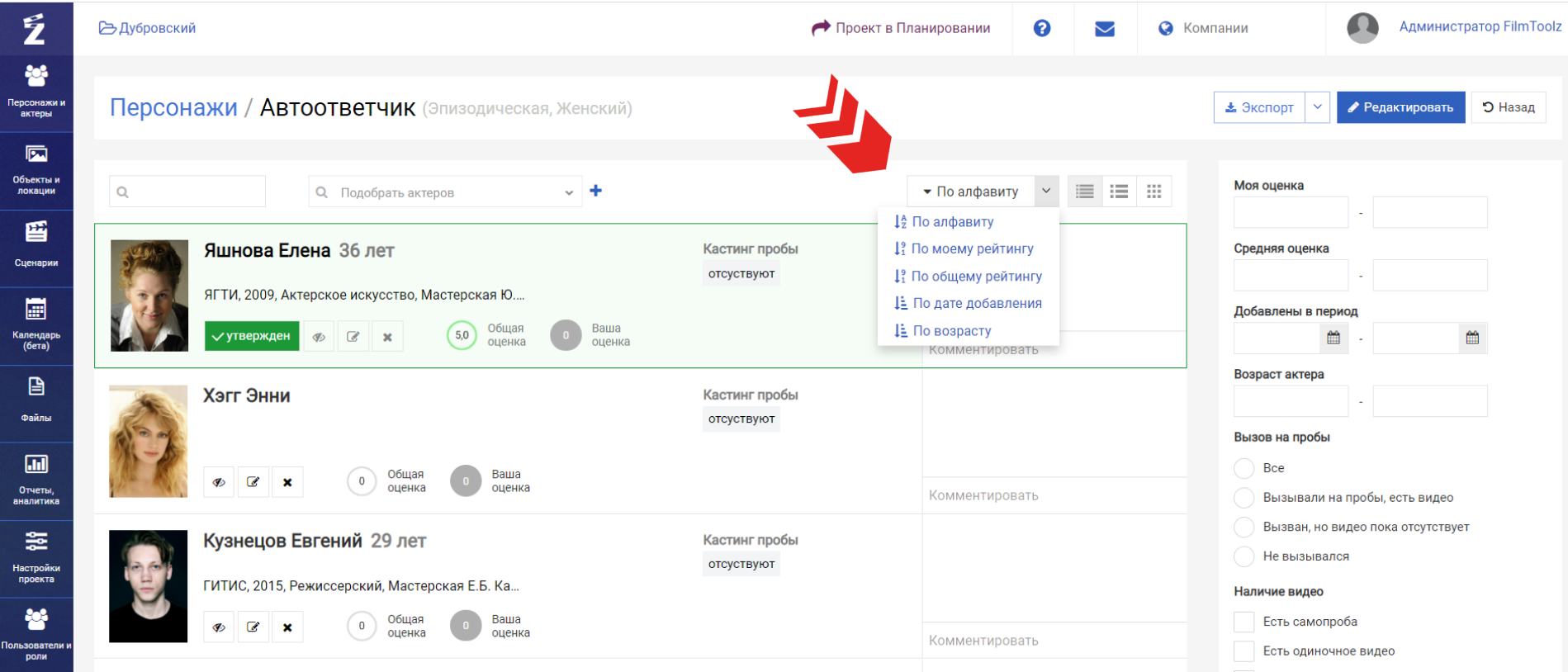Remove Кузнецов Евгений with cross icon
1568x672 pixels.
[287, 627]
